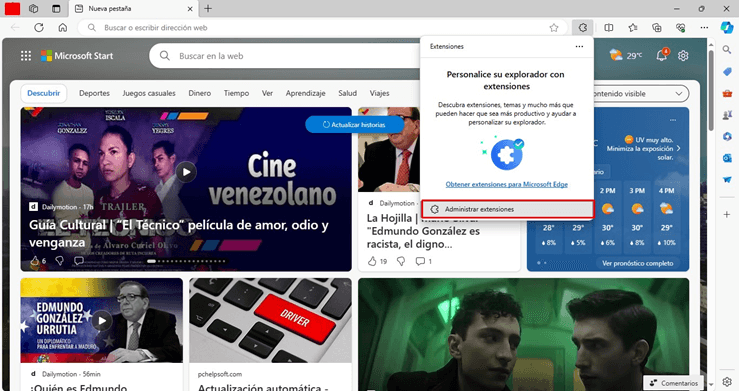
Task: Click the Extensions puzzle icon in toolbar
Action: (583, 28)
